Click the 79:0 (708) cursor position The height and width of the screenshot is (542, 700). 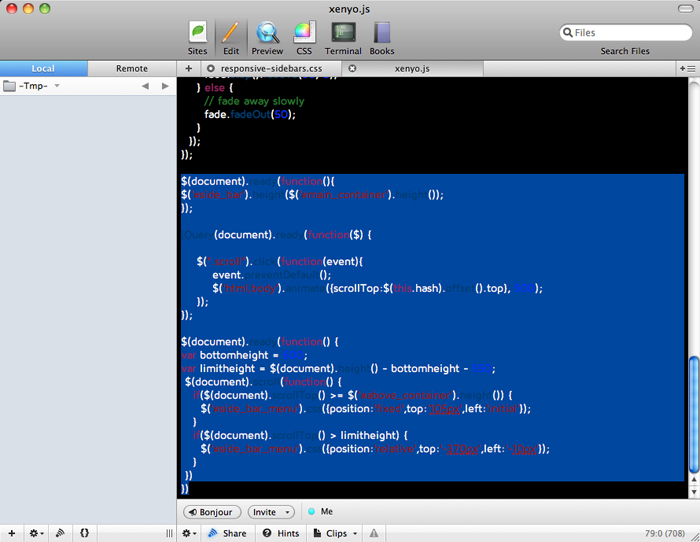click(x=665, y=533)
